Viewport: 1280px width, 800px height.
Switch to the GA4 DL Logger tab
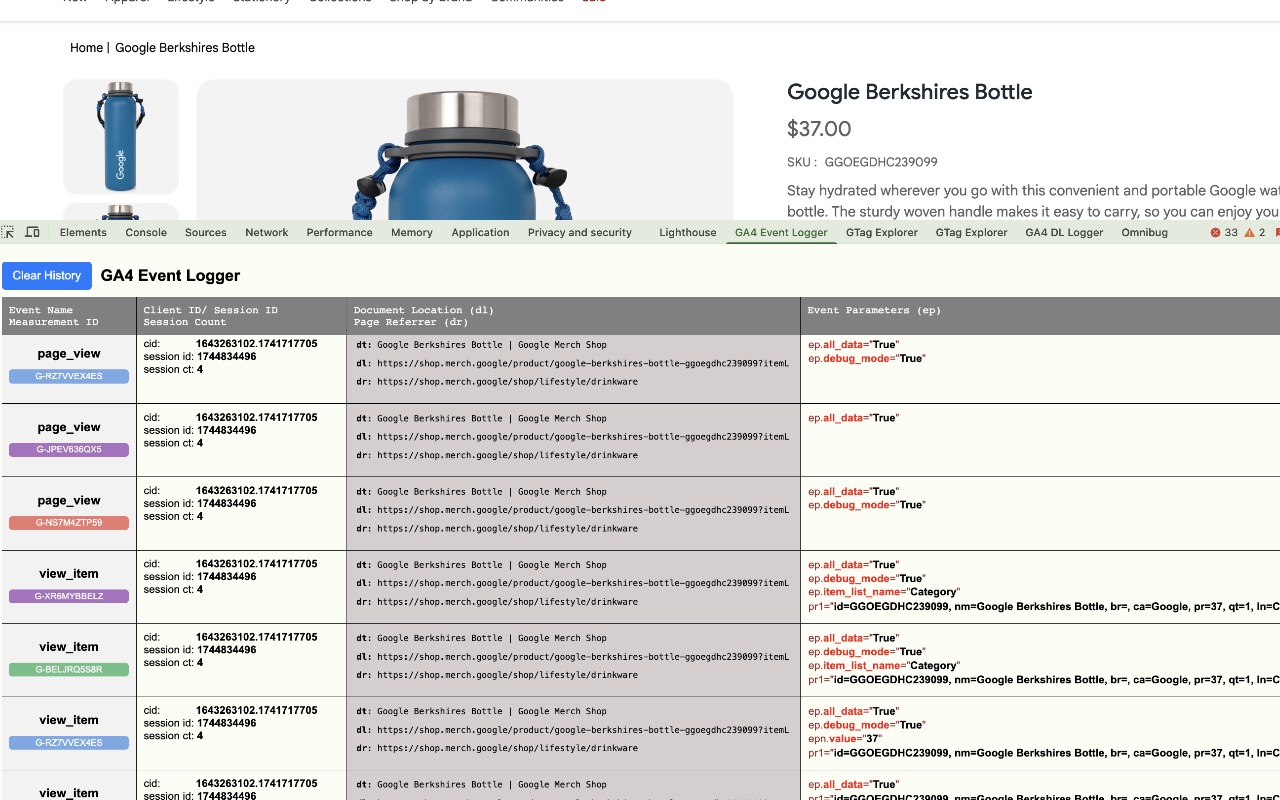point(1064,232)
